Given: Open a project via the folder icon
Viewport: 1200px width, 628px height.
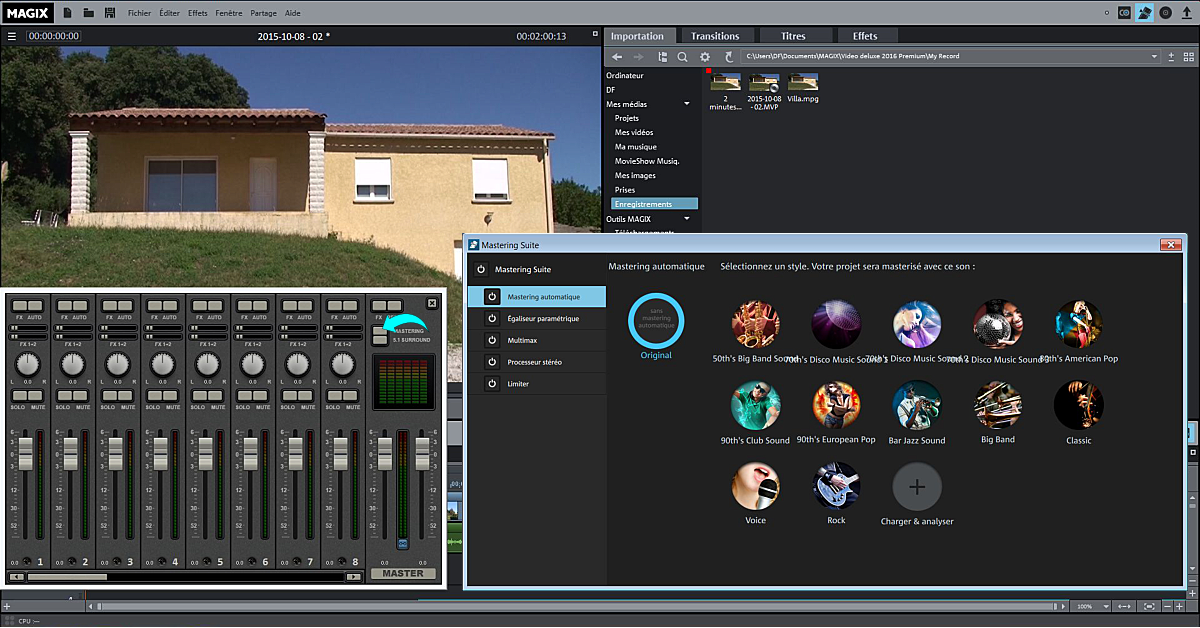Looking at the screenshot, I should click(89, 13).
